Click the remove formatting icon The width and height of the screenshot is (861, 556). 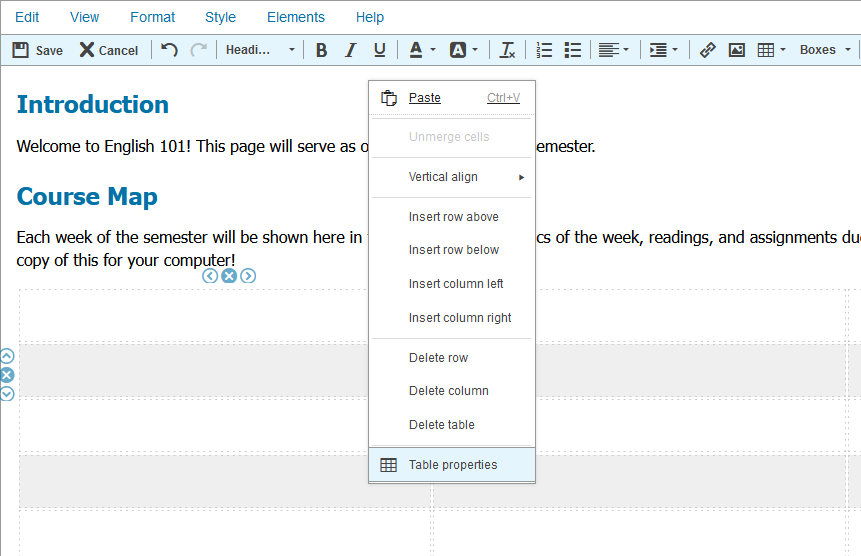point(508,50)
